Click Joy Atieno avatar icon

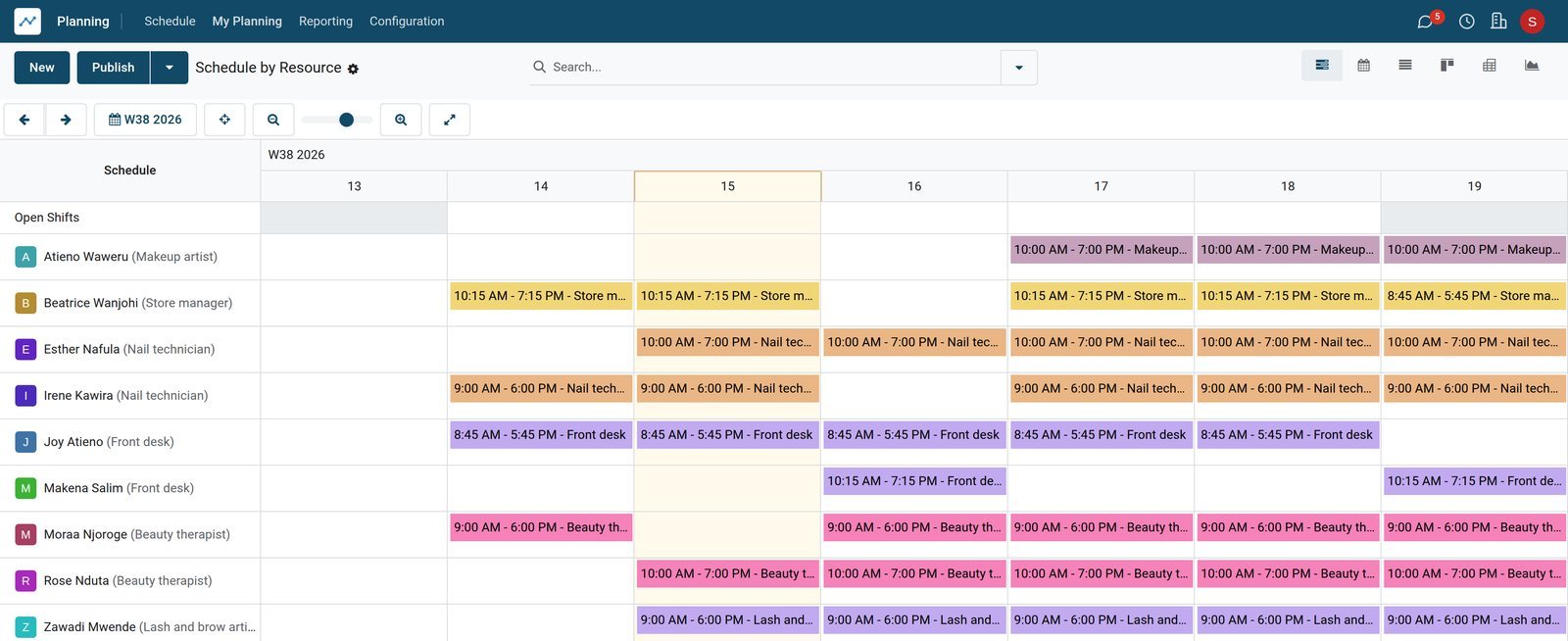pos(25,442)
